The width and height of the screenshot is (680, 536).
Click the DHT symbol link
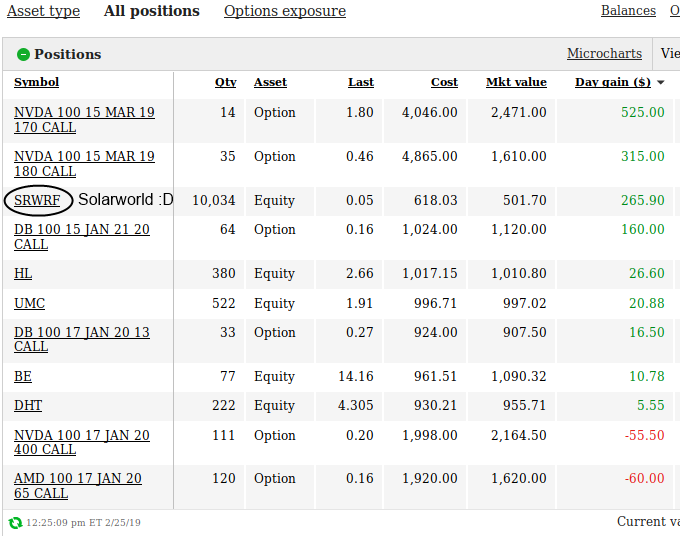[28, 405]
